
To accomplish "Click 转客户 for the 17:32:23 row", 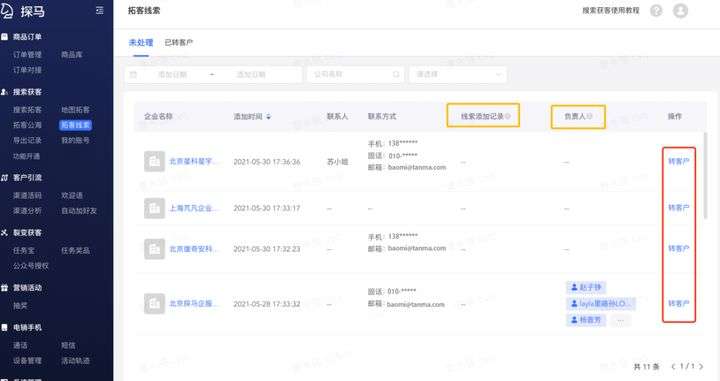I will [679, 248].
